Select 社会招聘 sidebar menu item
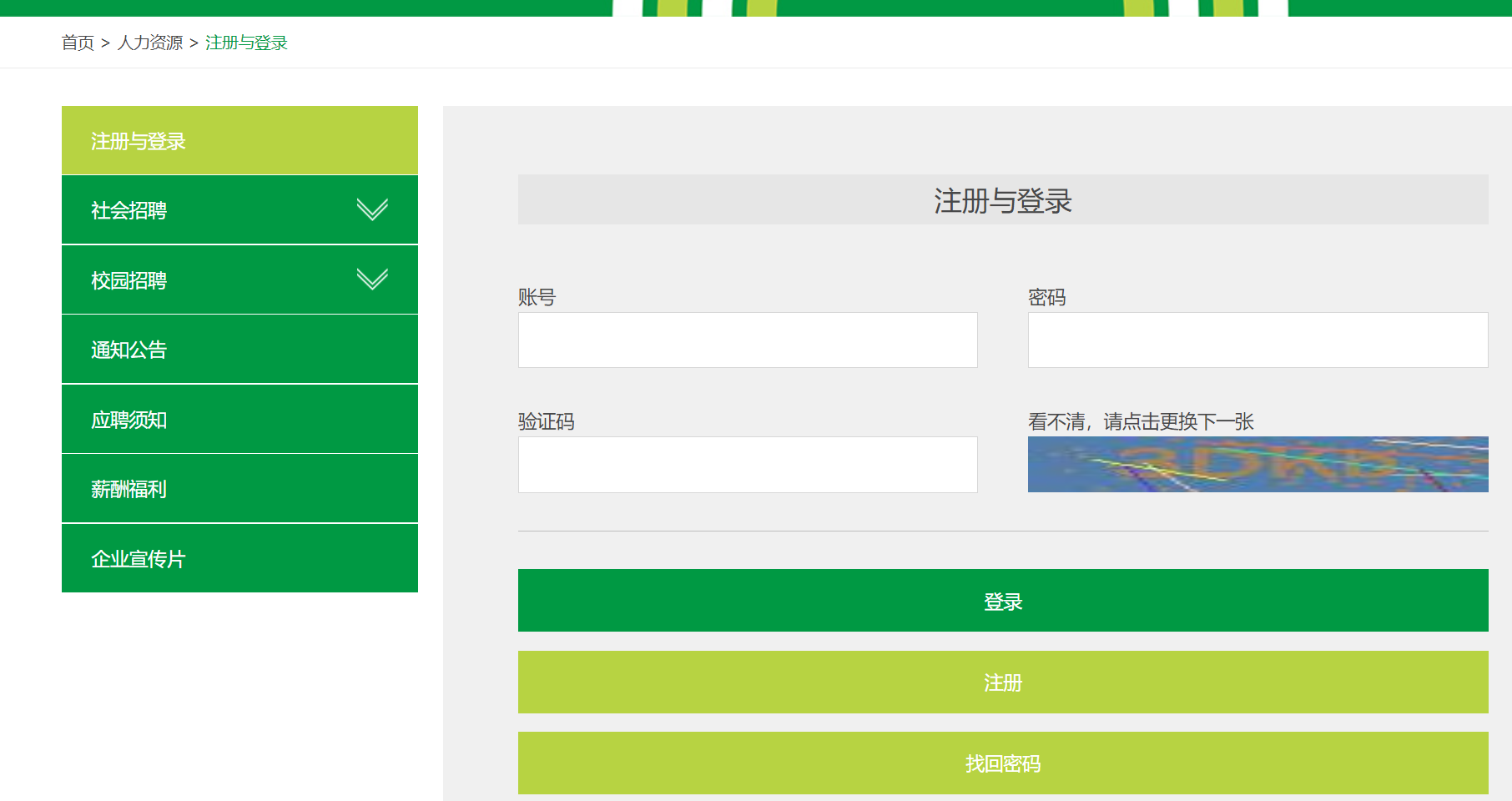This screenshot has width=1512, height=801. click(x=239, y=210)
